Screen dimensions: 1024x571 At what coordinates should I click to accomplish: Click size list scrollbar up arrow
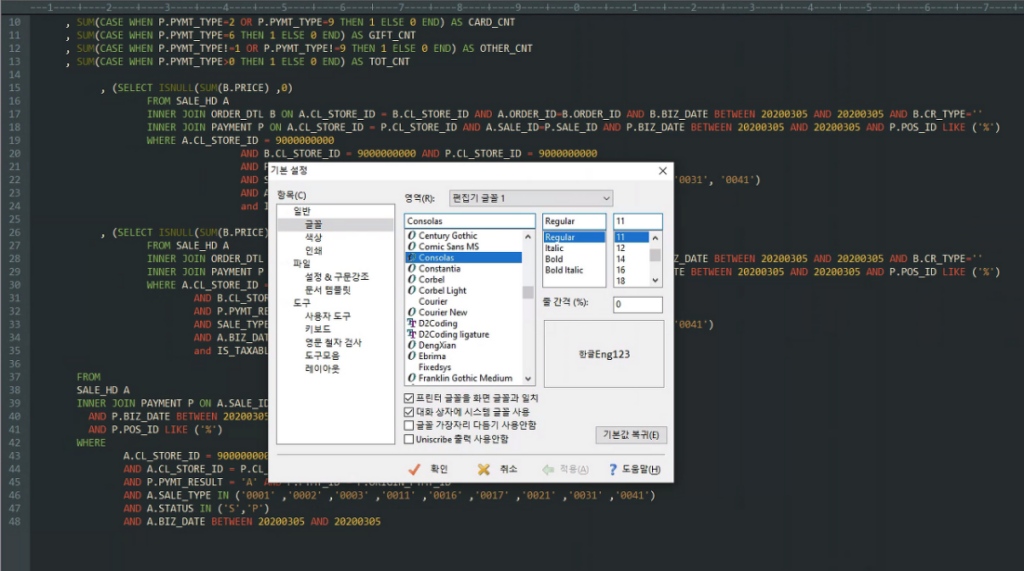coord(656,238)
